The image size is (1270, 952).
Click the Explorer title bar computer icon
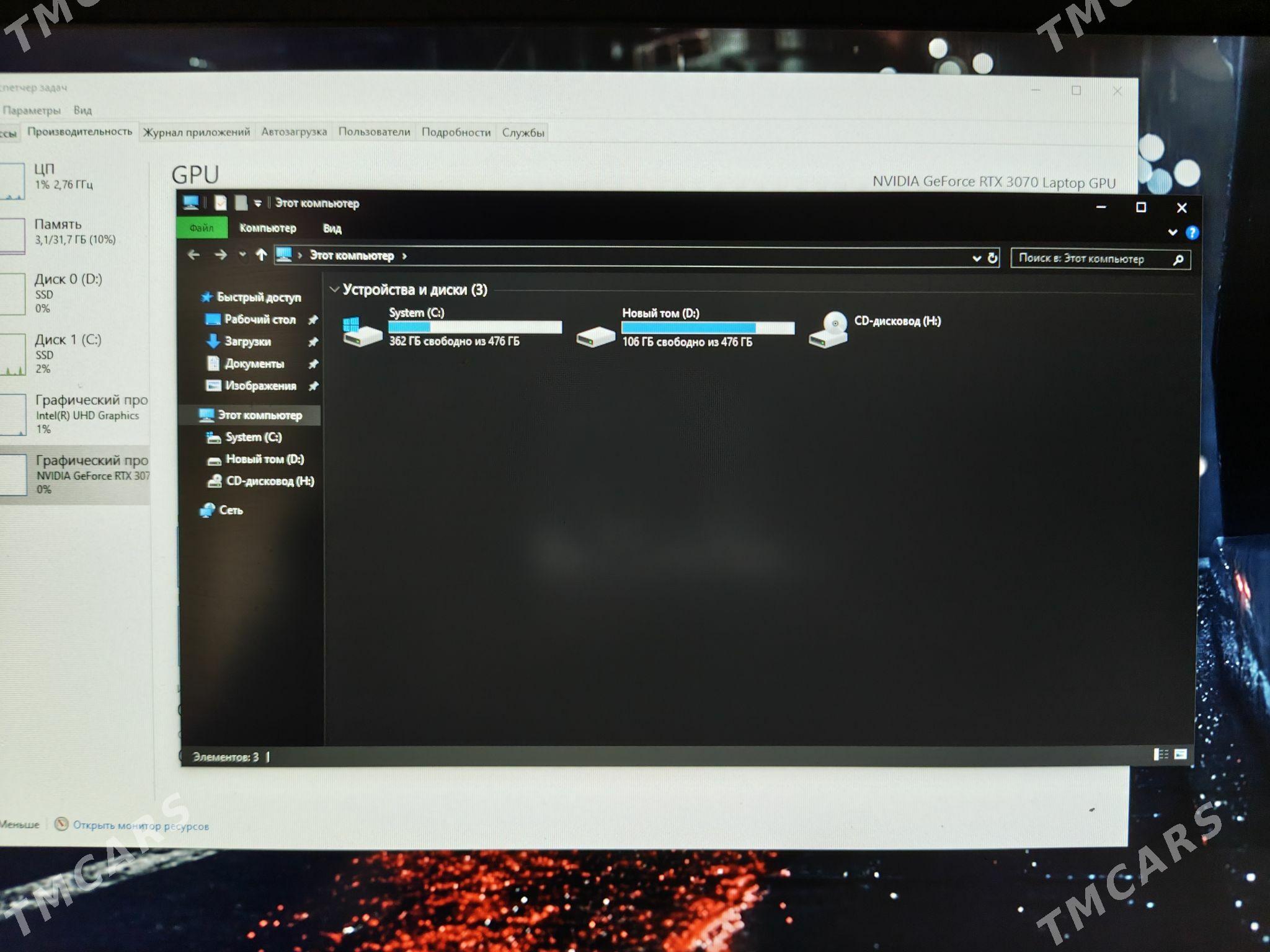tap(191, 203)
